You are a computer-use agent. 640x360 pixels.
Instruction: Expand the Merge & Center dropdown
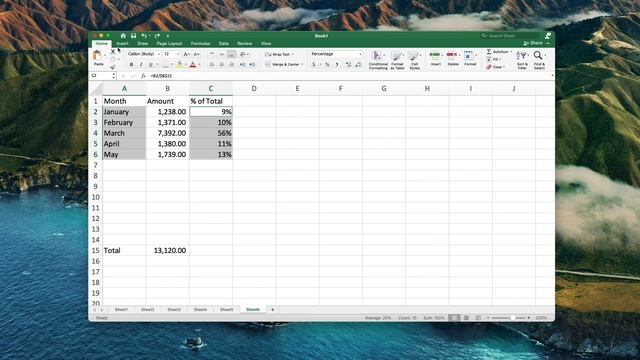pos(302,64)
